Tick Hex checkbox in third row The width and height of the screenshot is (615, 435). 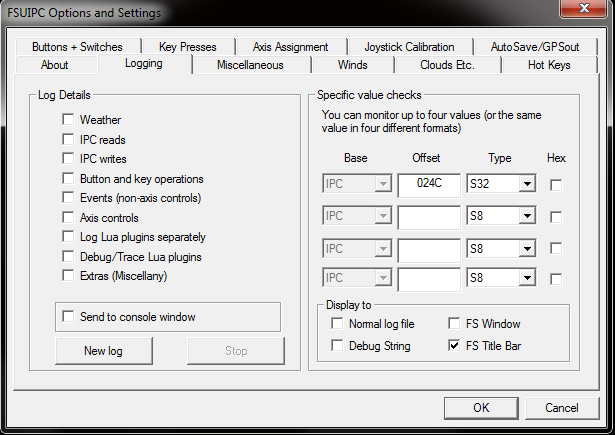point(556,248)
